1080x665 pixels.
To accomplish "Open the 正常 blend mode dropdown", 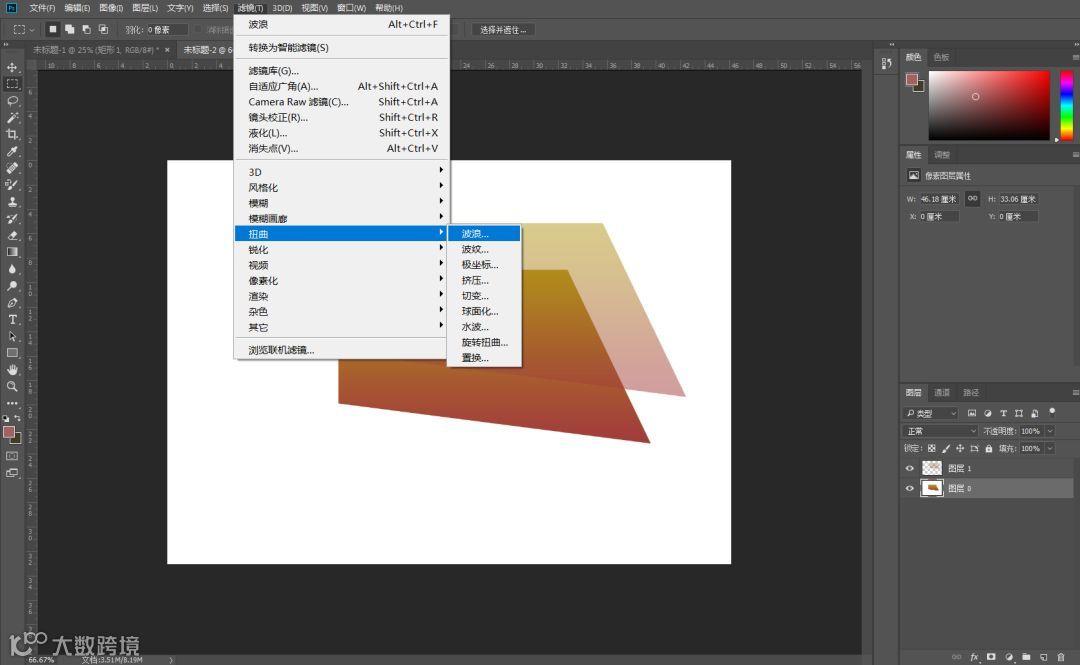I will (940, 431).
